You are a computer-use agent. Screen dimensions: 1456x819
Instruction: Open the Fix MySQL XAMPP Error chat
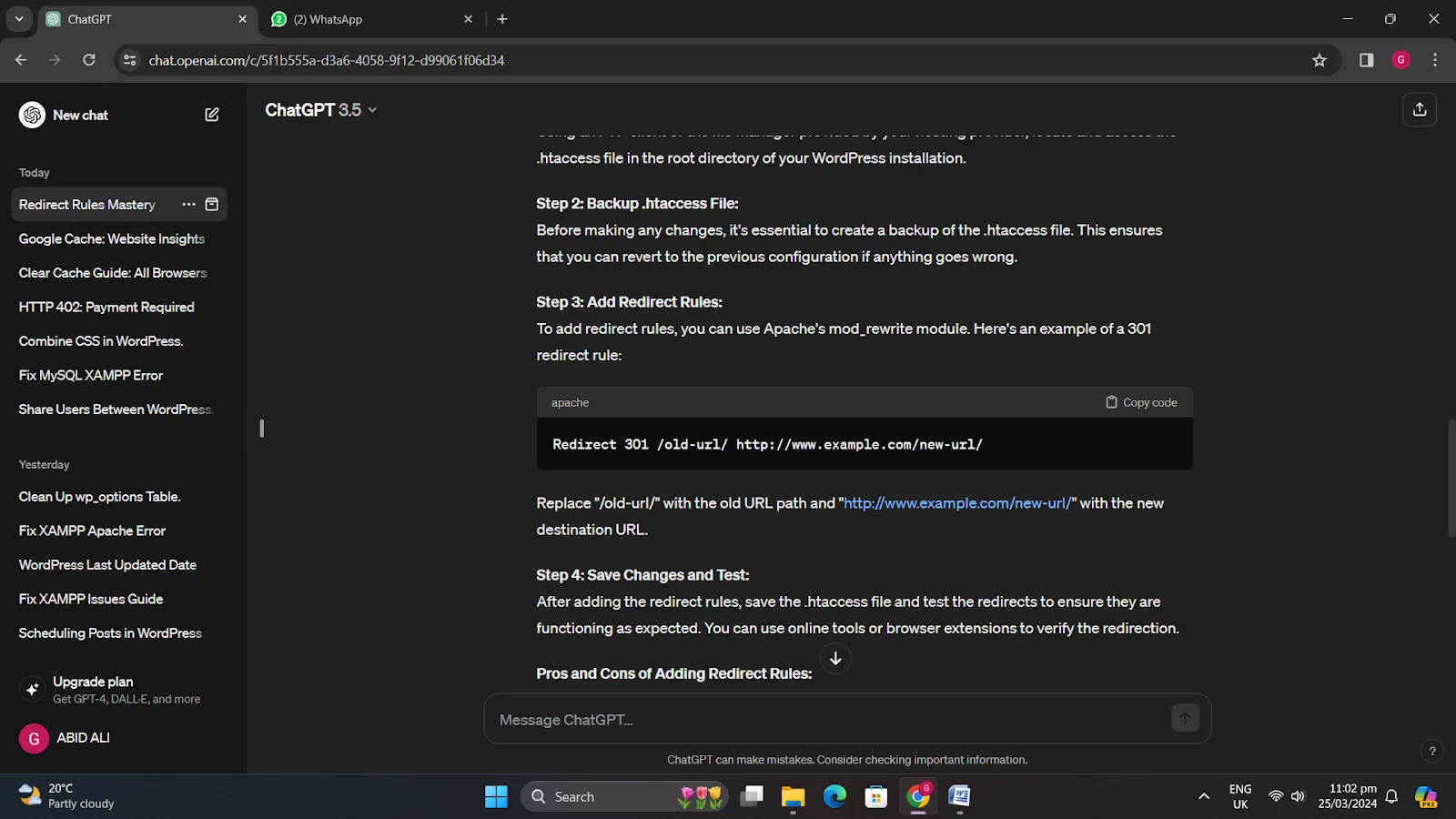pyautogui.click(x=91, y=375)
